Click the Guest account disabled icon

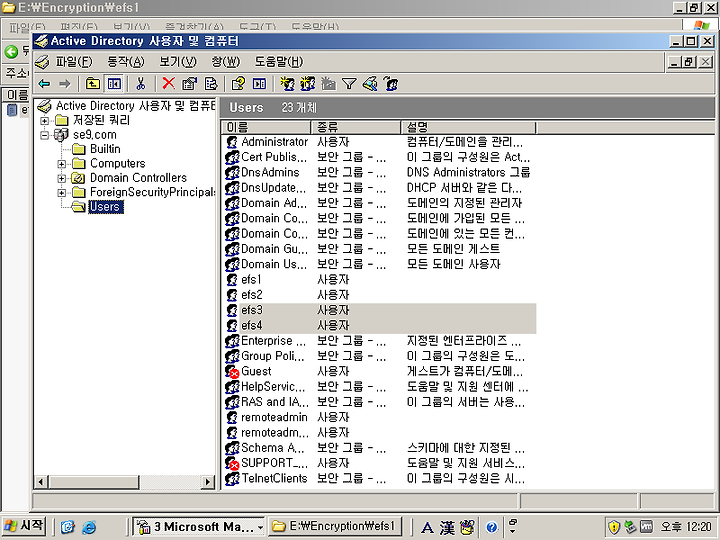(x=232, y=371)
